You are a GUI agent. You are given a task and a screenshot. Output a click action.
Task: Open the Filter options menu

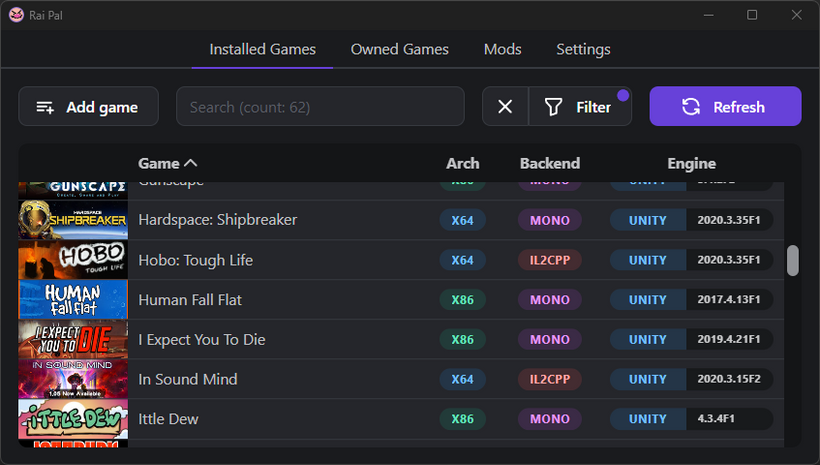[579, 107]
